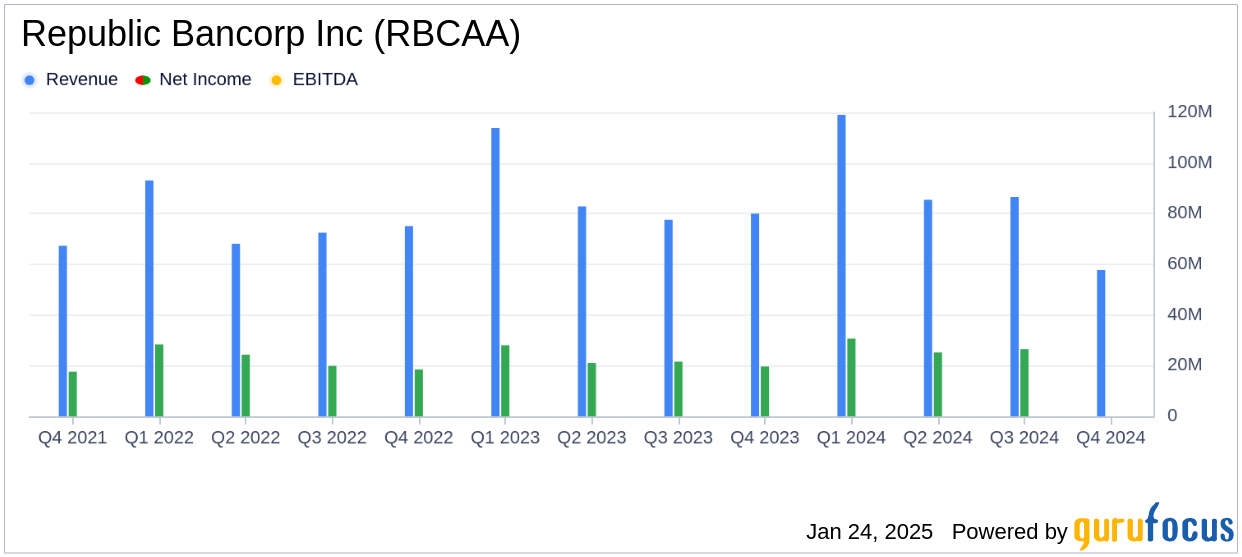Select the blue Revenue bar for Q1 2022
This screenshot has height=557, width=1242.
tap(149, 298)
